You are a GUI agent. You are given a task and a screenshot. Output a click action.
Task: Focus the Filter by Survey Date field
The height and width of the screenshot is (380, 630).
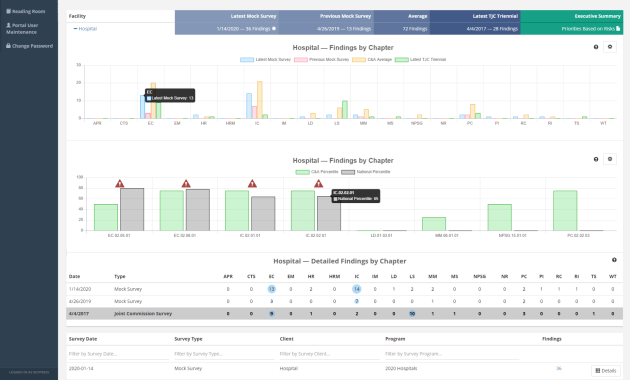pos(119,354)
